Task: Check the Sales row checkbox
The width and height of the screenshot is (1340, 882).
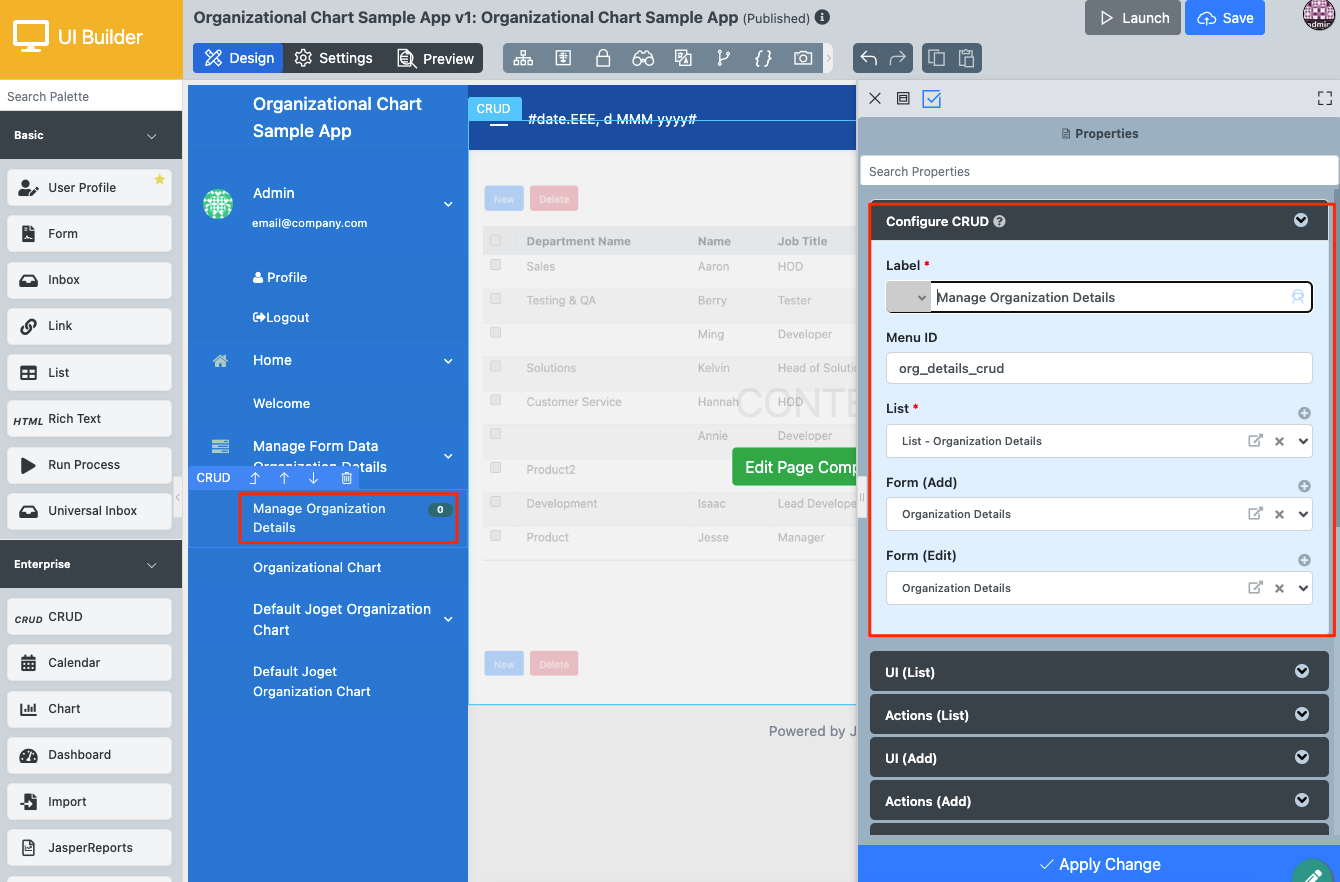Action: [496, 266]
